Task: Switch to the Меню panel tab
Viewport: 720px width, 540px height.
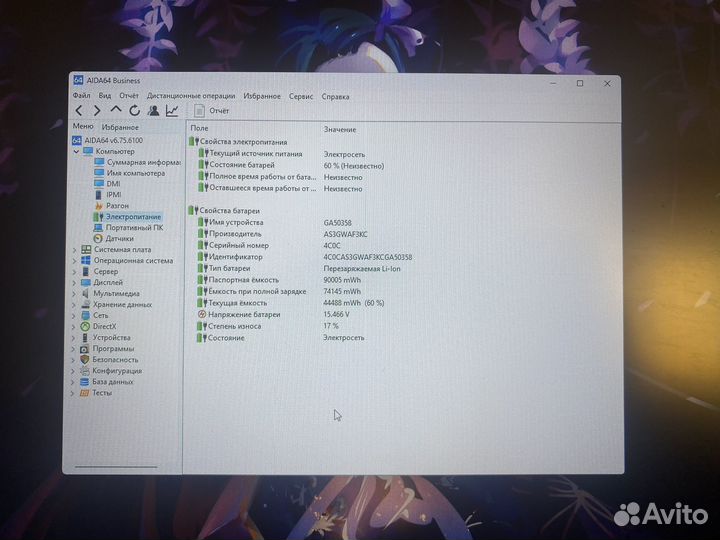Action: click(83, 126)
